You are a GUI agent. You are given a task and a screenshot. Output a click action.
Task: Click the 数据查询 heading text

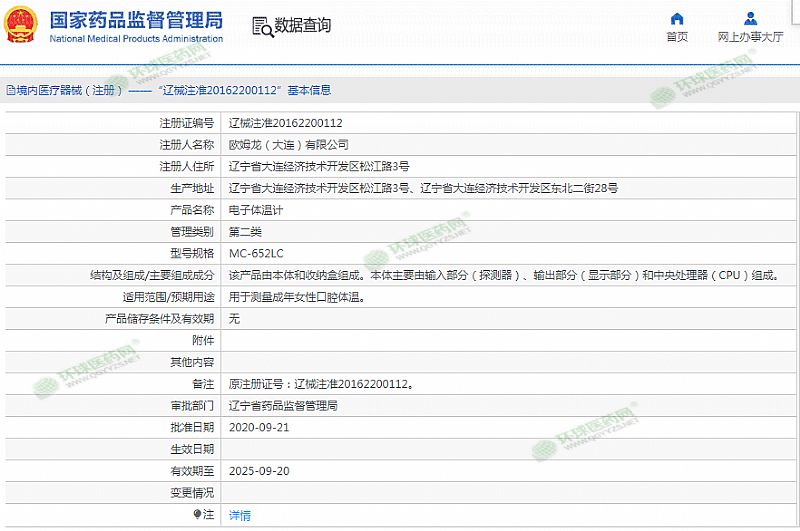[303, 26]
